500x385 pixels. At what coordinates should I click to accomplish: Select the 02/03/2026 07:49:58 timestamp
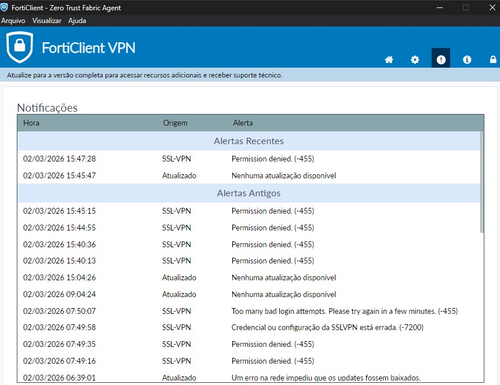59,327
